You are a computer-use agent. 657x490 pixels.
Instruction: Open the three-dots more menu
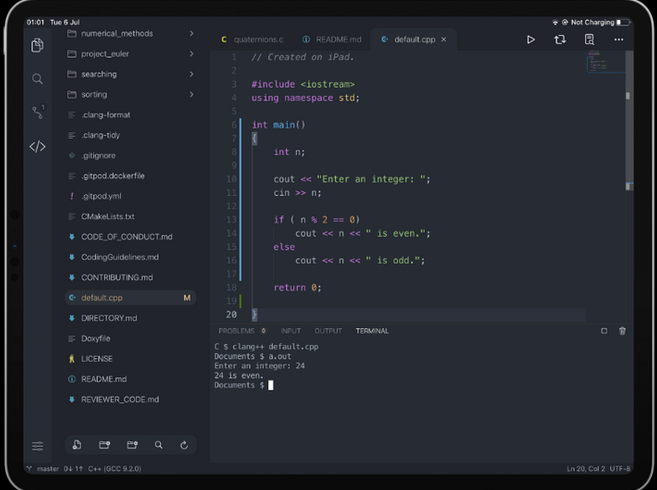(x=618, y=39)
